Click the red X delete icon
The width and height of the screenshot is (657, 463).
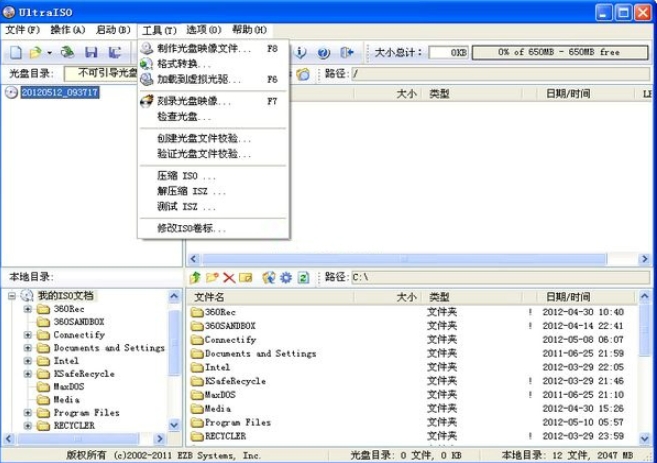point(229,277)
